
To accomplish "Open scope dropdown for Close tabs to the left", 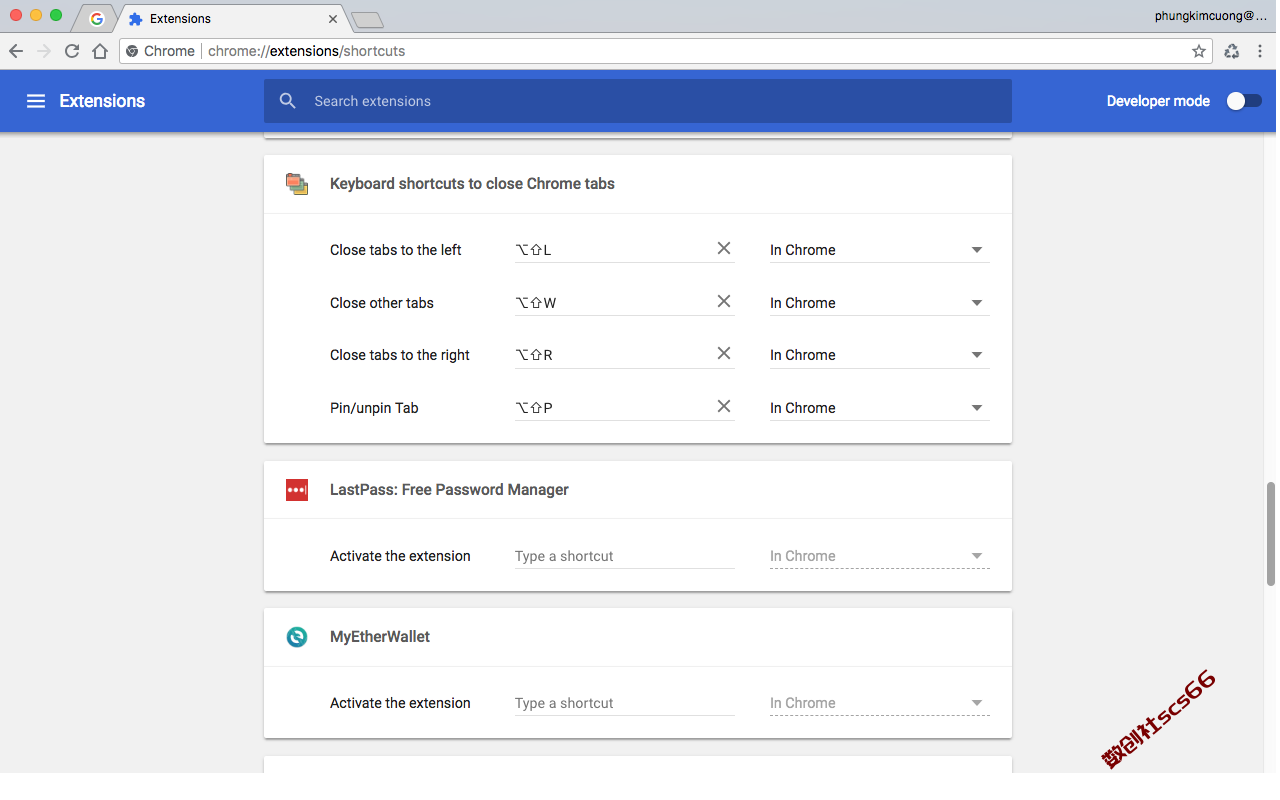I will point(880,250).
